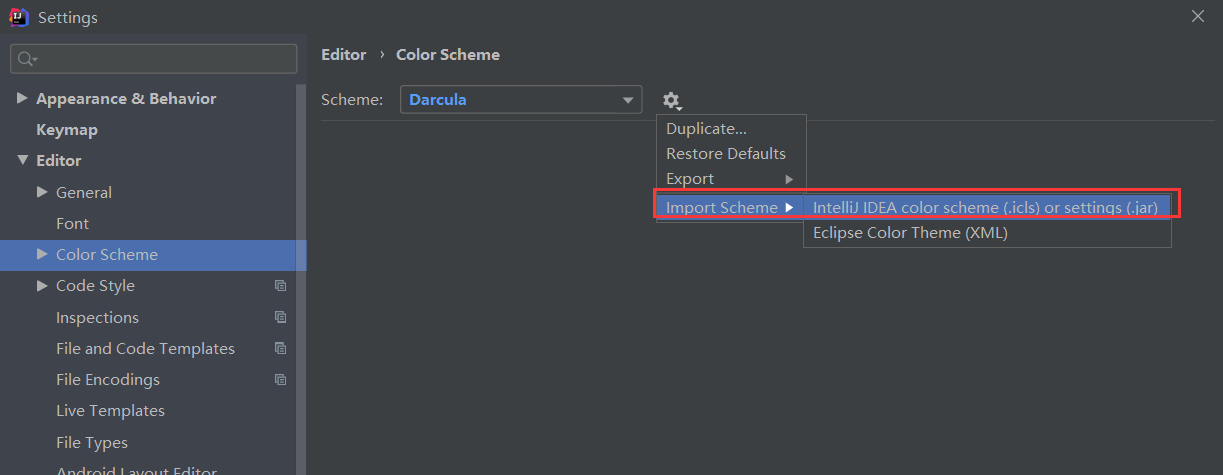Click the search magnifier icon in settings
This screenshot has height=475, width=1223.
(x=26, y=60)
